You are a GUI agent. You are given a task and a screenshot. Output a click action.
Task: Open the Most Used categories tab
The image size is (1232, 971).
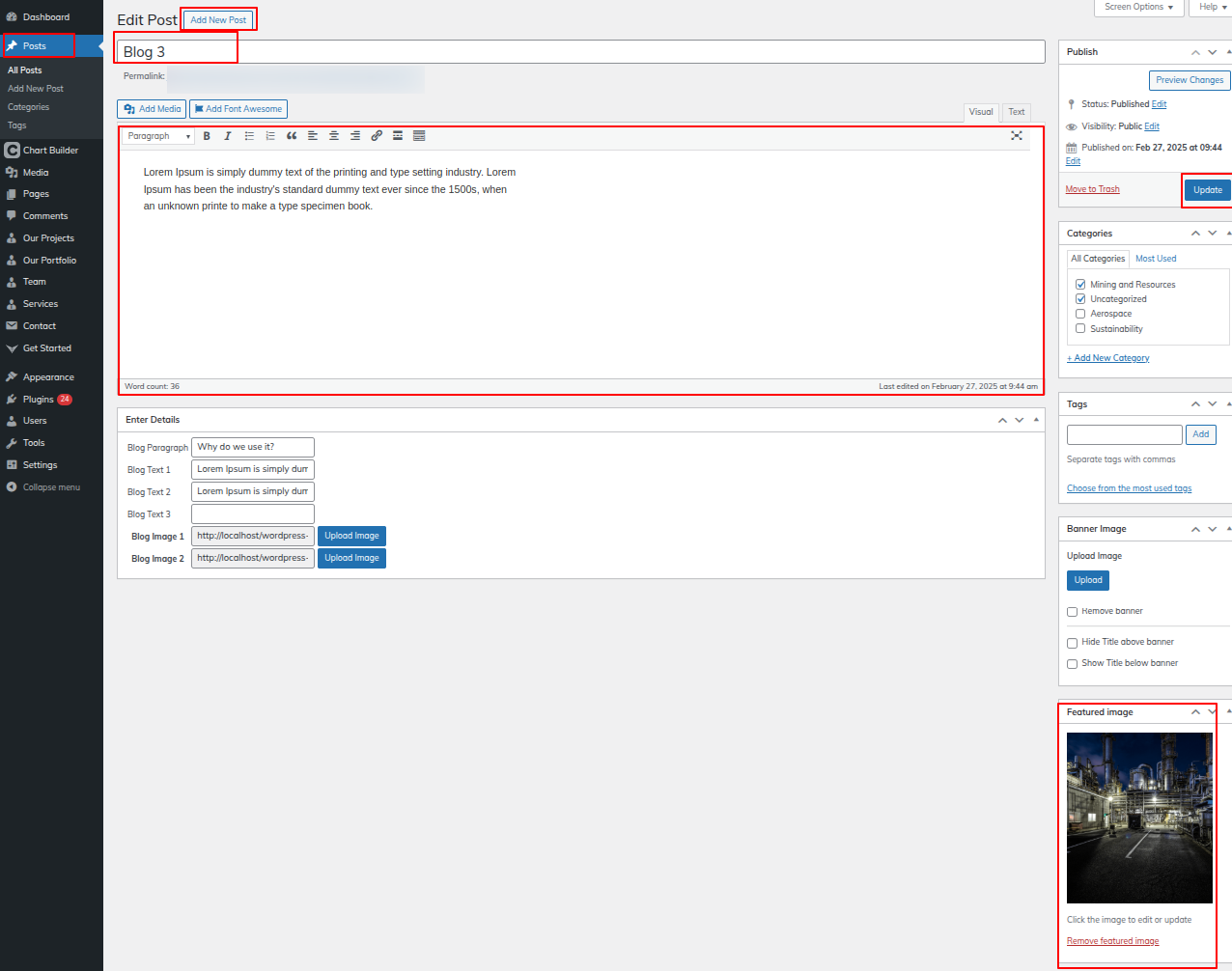point(1155,259)
